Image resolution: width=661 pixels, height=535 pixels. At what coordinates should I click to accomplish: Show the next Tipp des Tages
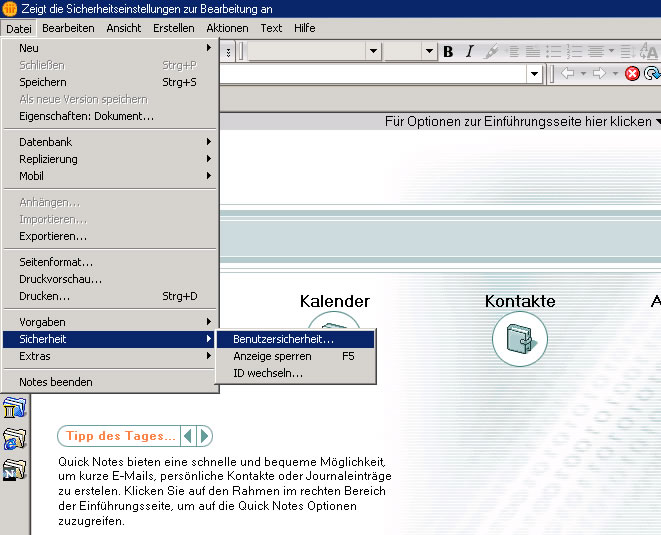tap(204, 436)
